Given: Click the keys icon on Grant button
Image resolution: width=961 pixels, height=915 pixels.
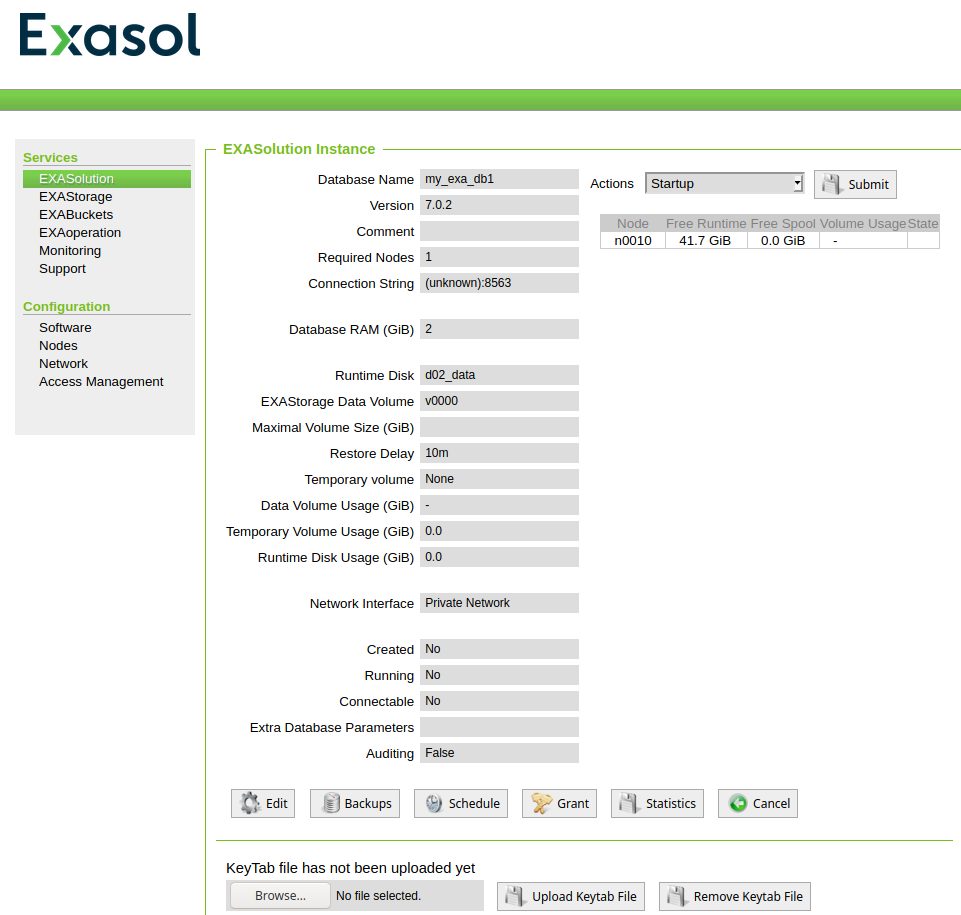Looking at the screenshot, I should 542,803.
